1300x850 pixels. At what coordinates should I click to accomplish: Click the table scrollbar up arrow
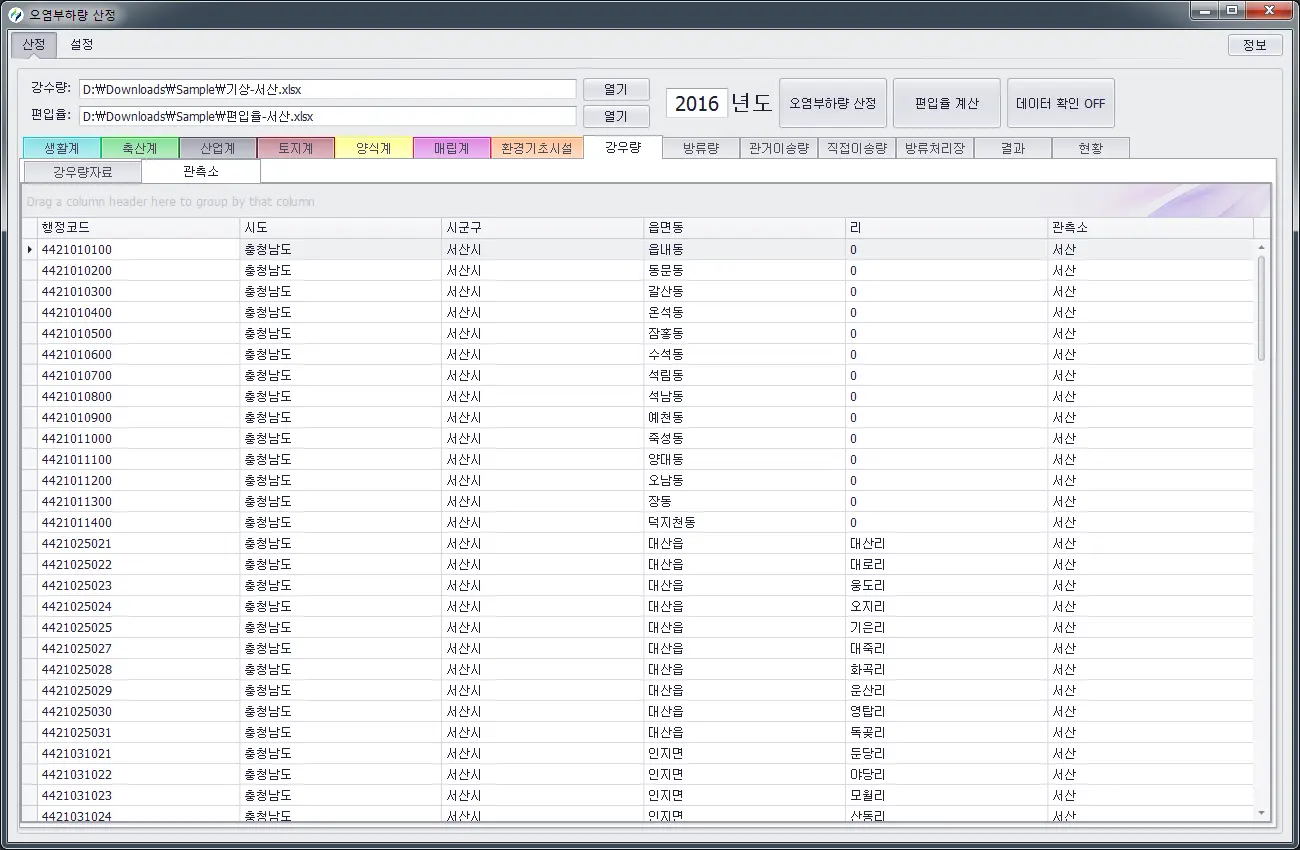pos(1261,247)
